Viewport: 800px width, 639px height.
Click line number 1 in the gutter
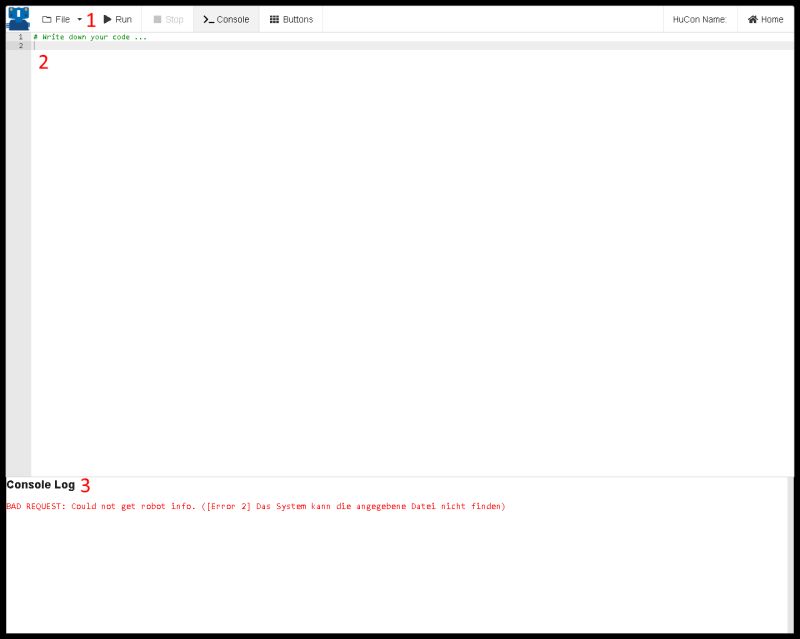[20, 36]
